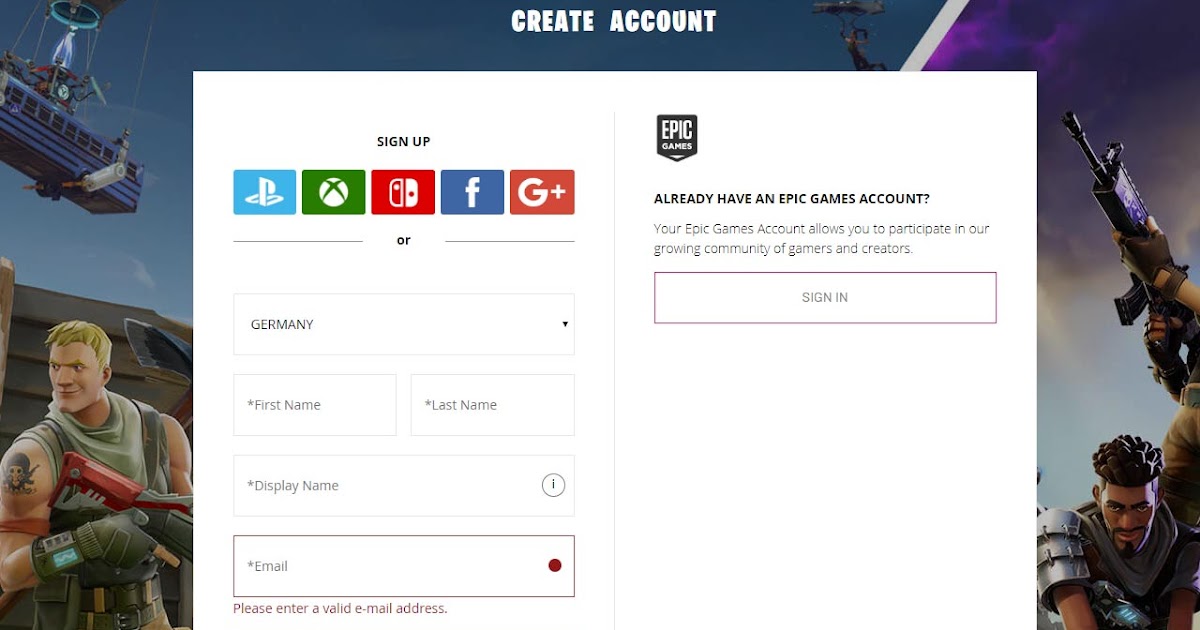Open the GERMANY country dropdown
Image resolution: width=1200 pixels, height=630 pixels.
404,324
